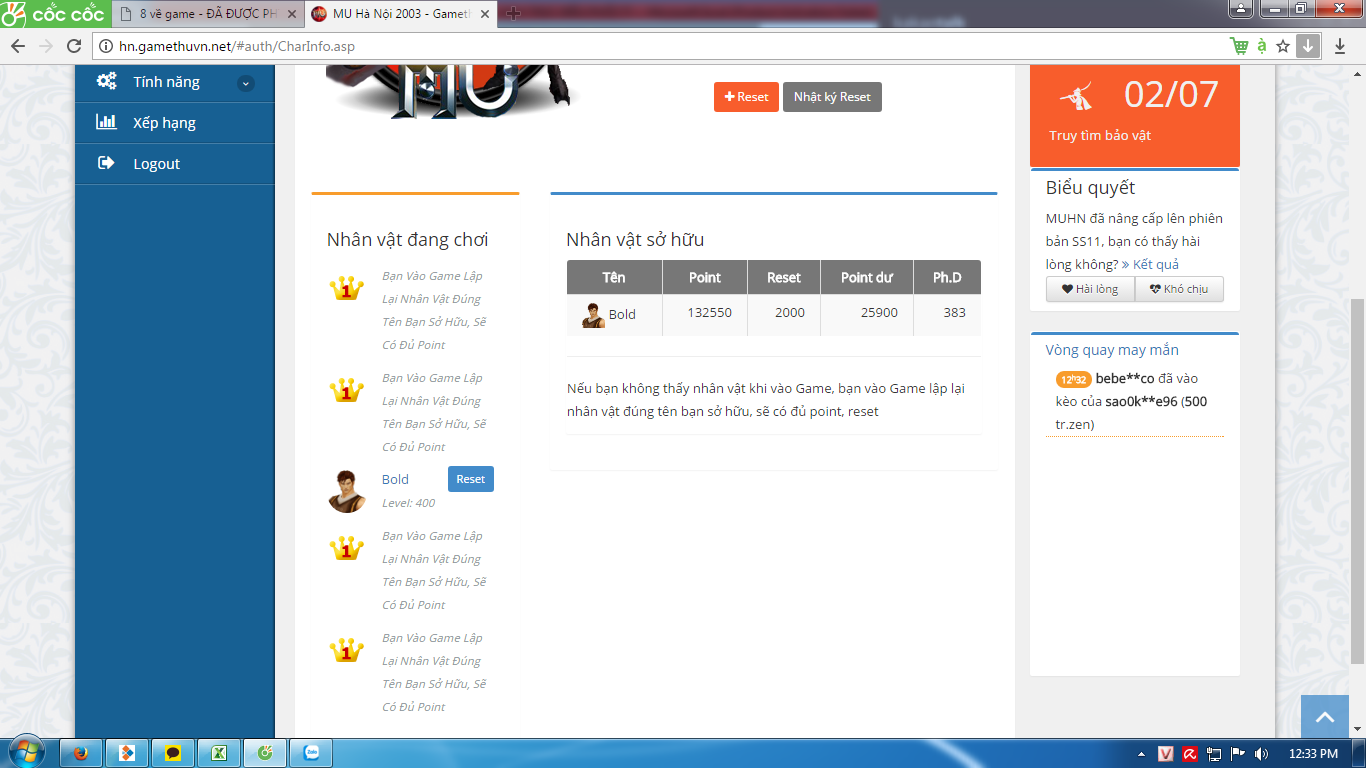The width and height of the screenshot is (1366, 768).
Task: Click the Bold character avatar in table
Action: pyautogui.click(x=593, y=315)
